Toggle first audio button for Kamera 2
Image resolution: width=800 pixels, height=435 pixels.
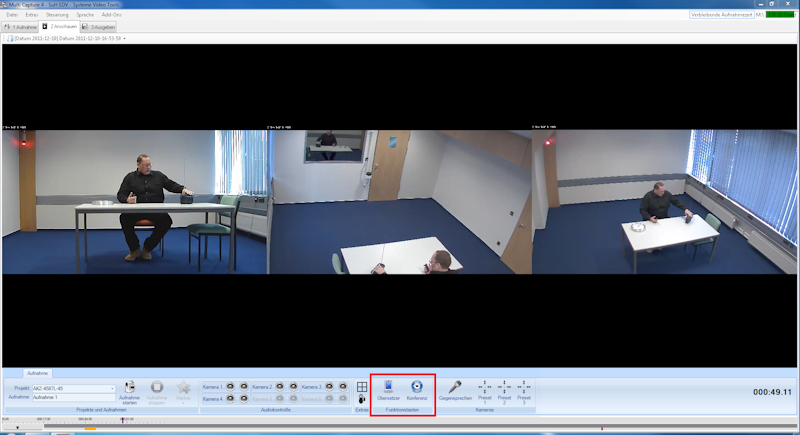[280, 386]
